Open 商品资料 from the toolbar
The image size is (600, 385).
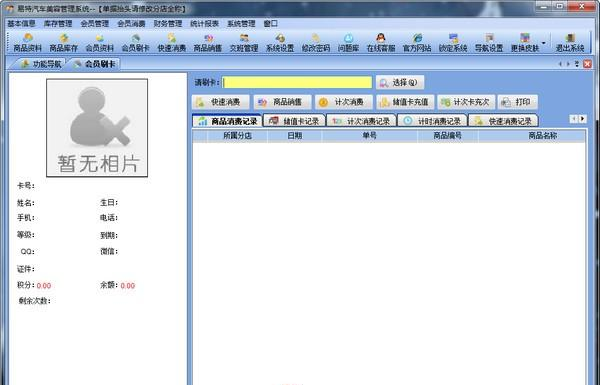click(x=28, y=42)
